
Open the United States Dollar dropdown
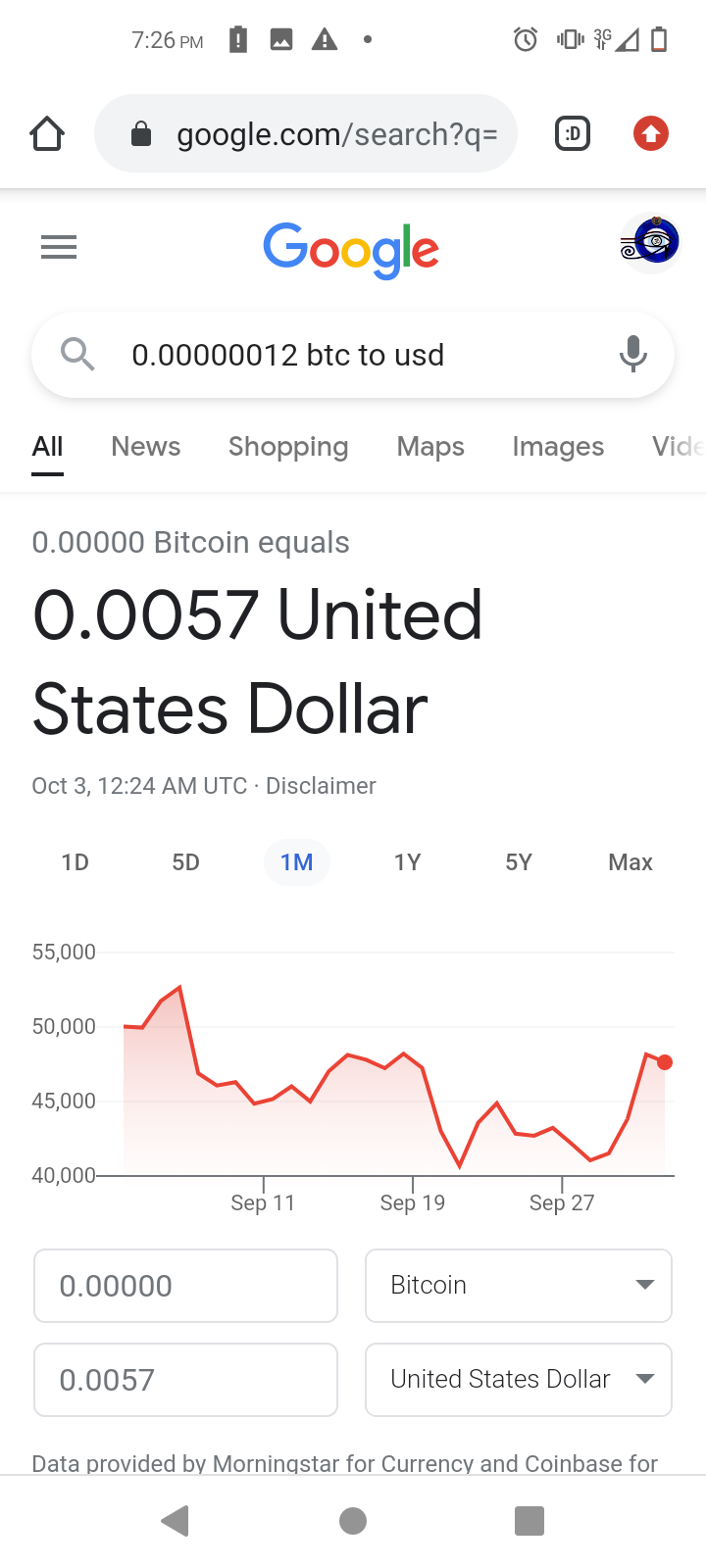[518, 1379]
